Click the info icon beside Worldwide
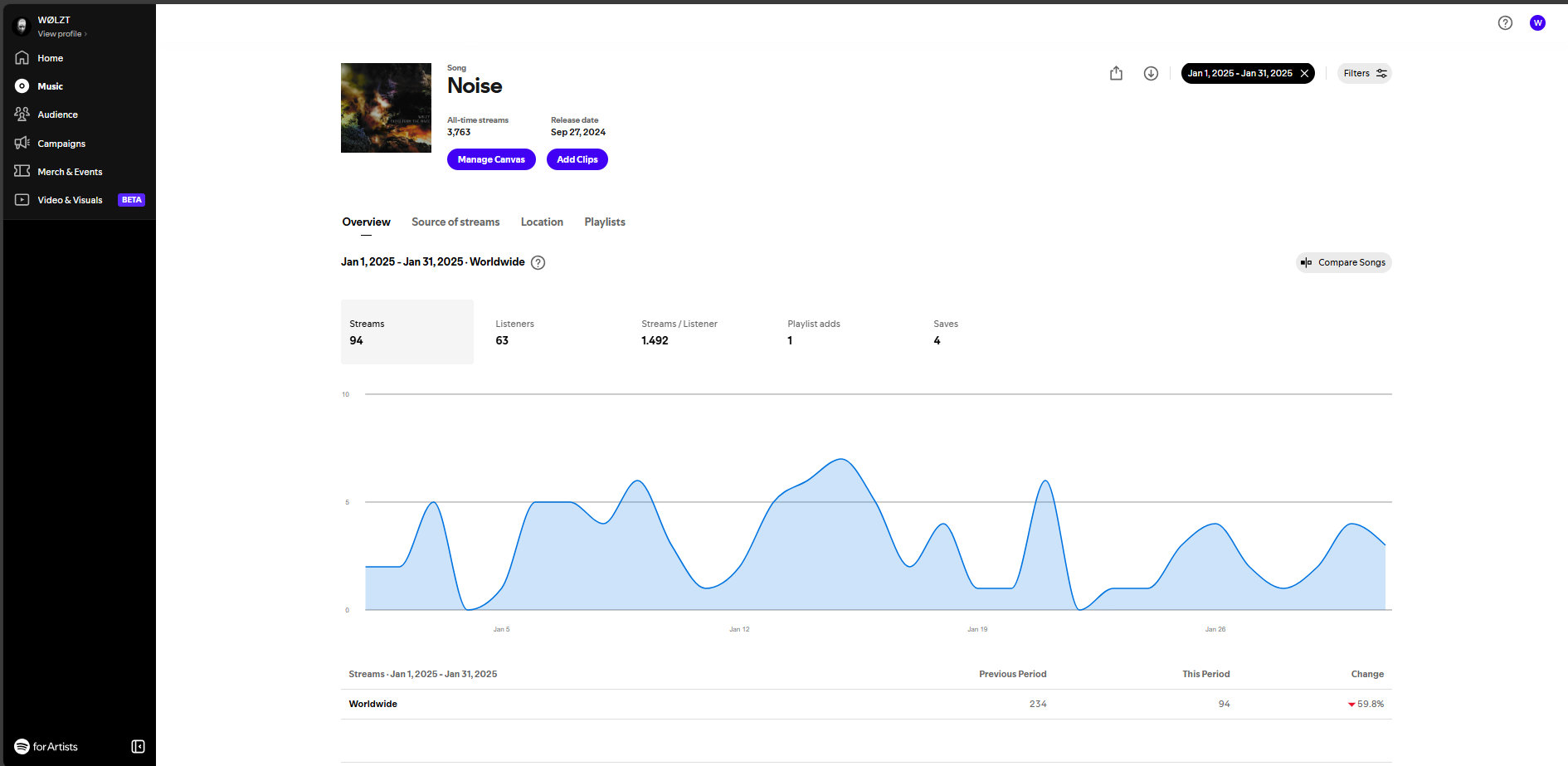Image resolution: width=1568 pixels, height=766 pixels. (x=538, y=262)
